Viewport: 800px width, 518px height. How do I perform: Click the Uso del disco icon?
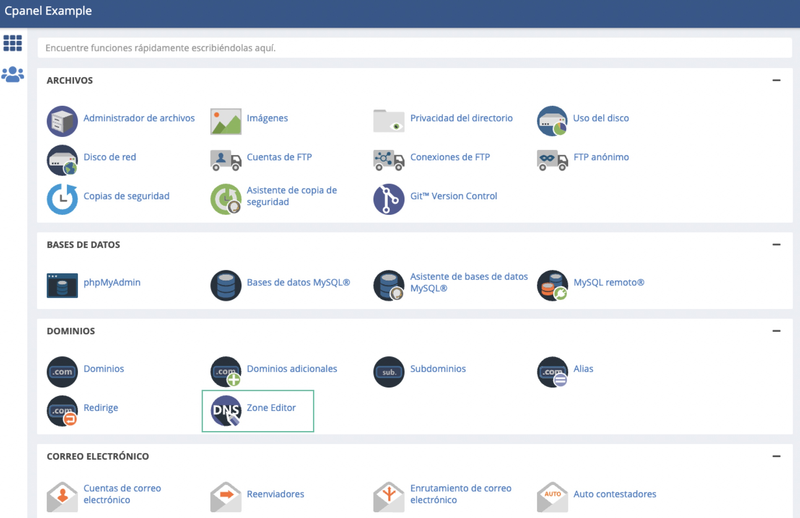tap(552, 121)
